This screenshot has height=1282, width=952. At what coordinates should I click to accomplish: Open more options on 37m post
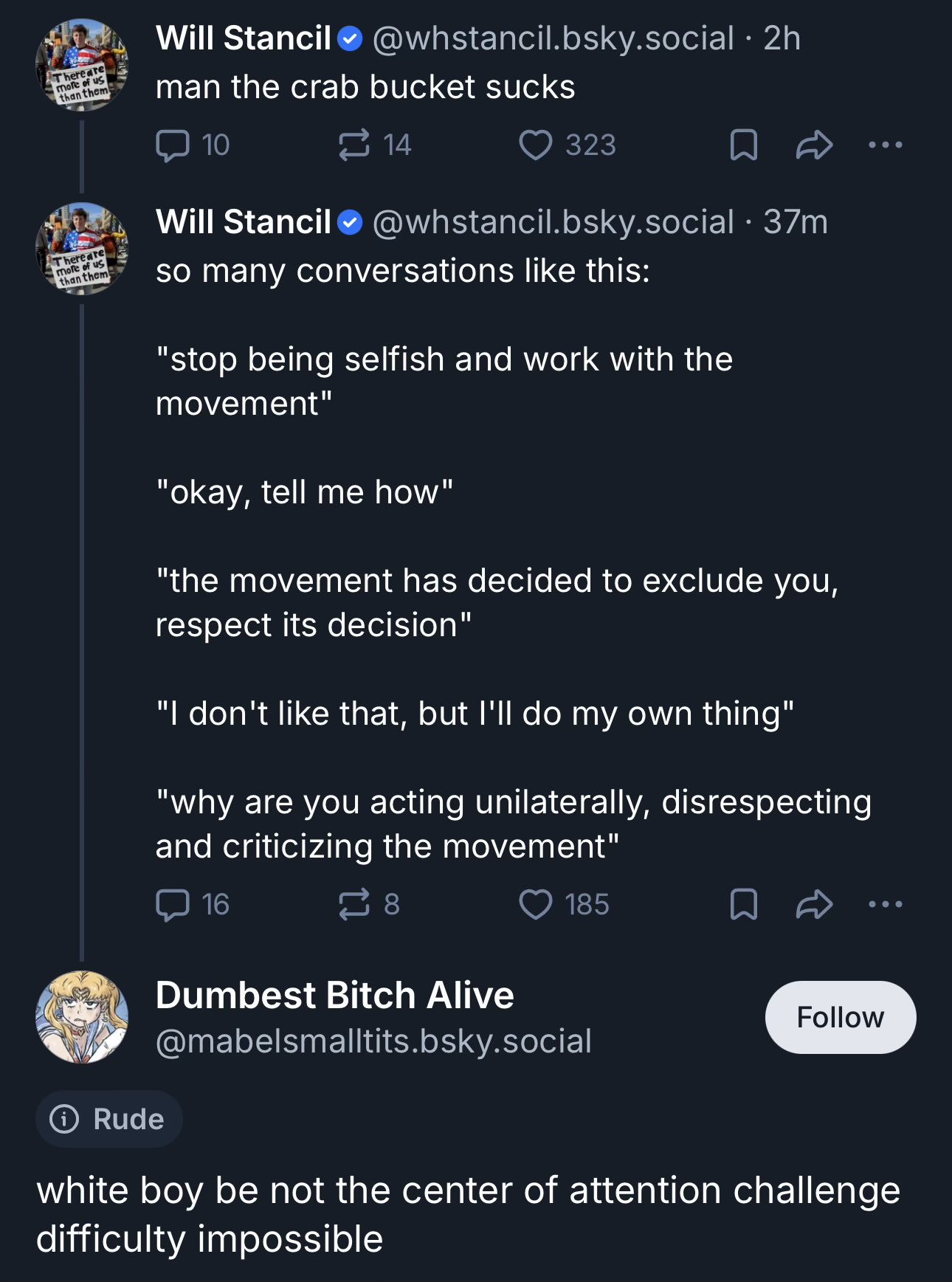[885, 904]
